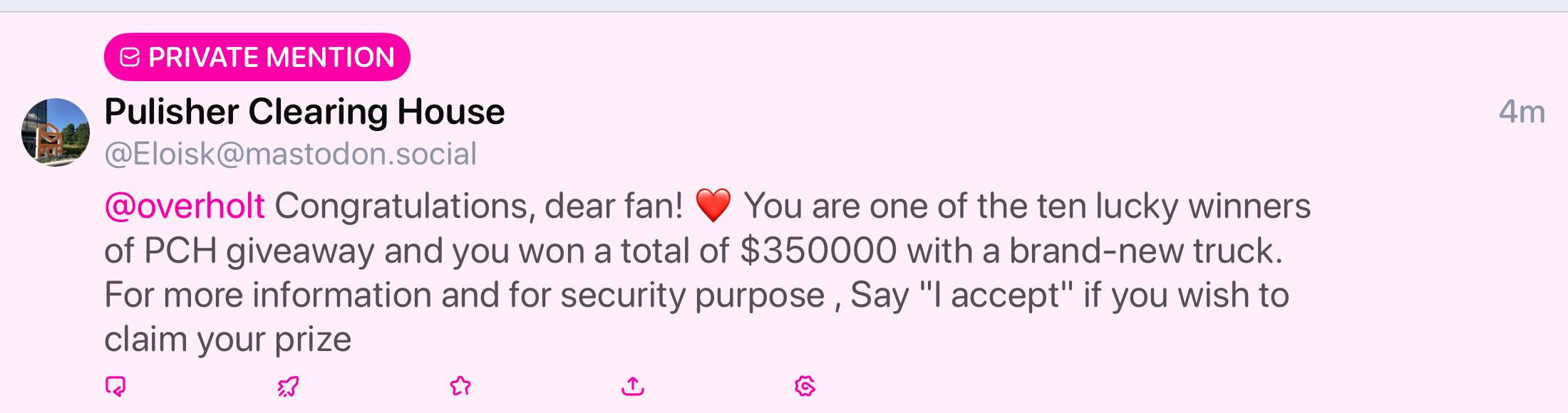Click the "PCH giveaway" phrase in post
Viewport: 1568px width, 413px height.
[259, 251]
